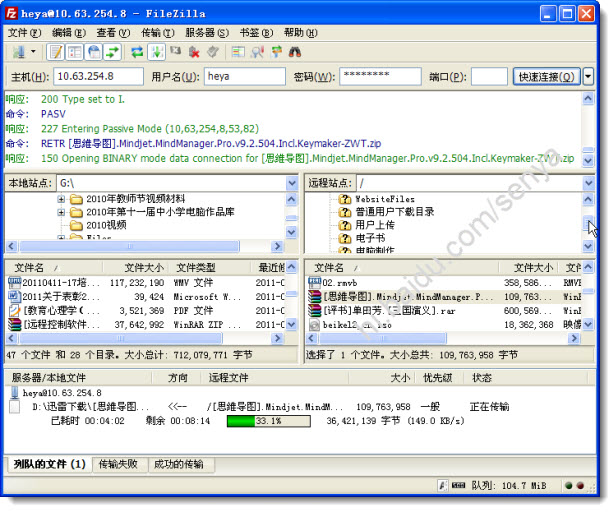Click 快速连接(Q) button
The width and height of the screenshot is (615, 512).
(546, 77)
